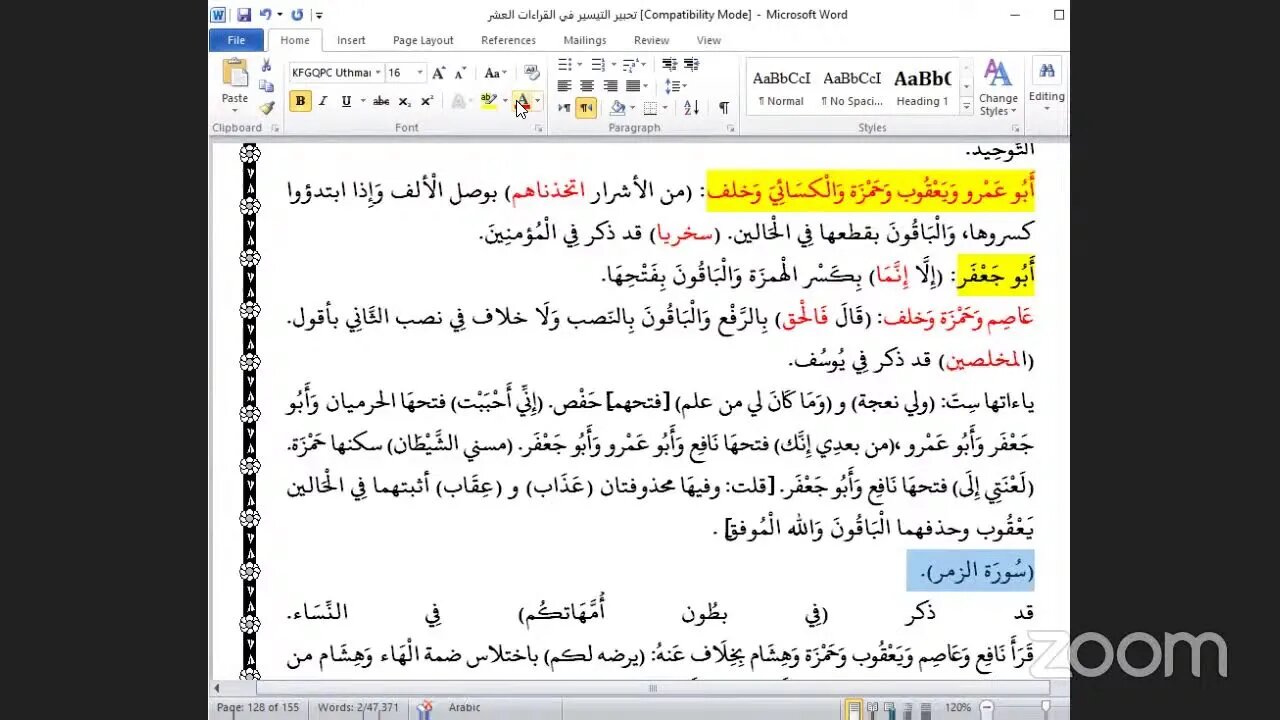
Task: Apply the Heading 1 style
Action: click(923, 87)
